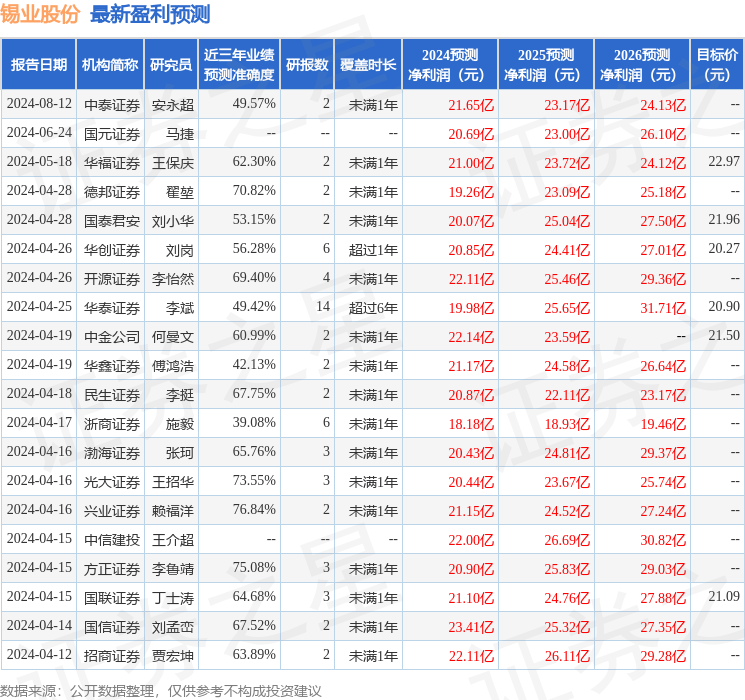This screenshot has height=700, width=745.
Task: Select the 华鑫证券 institution cell
Action: [112, 366]
